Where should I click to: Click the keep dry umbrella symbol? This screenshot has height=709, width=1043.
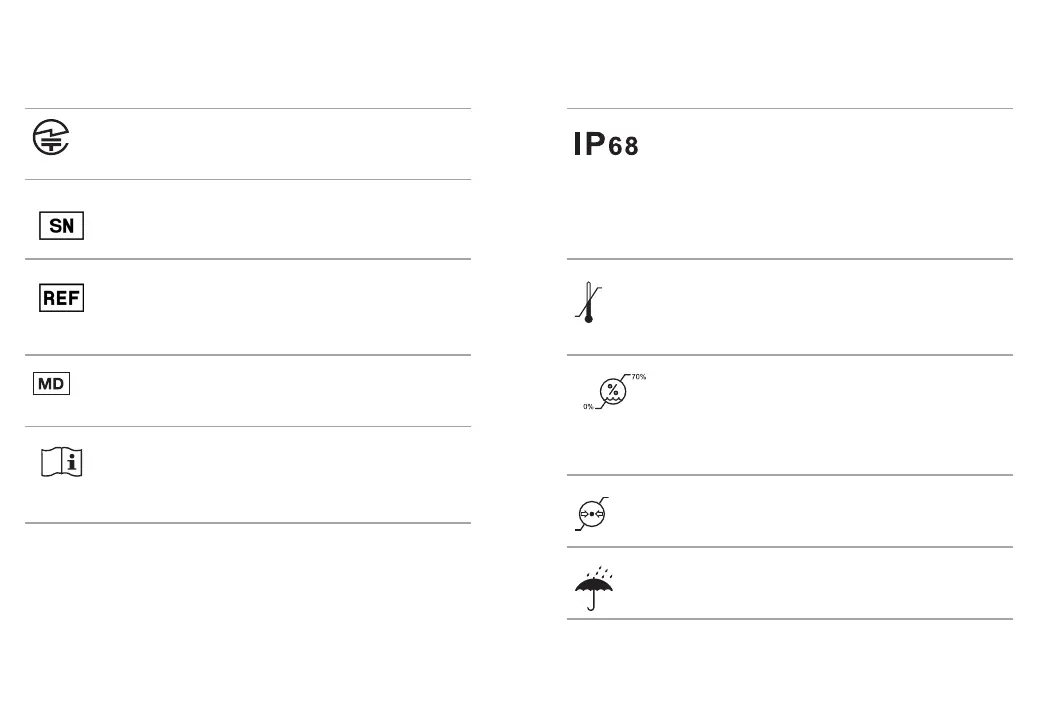click(594, 588)
